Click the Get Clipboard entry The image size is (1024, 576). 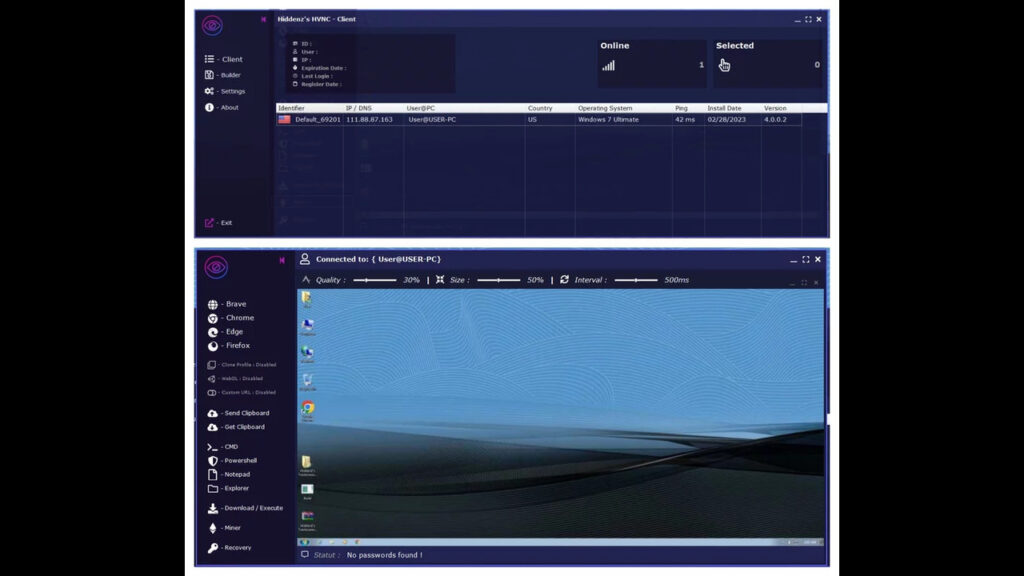(236, 427)
